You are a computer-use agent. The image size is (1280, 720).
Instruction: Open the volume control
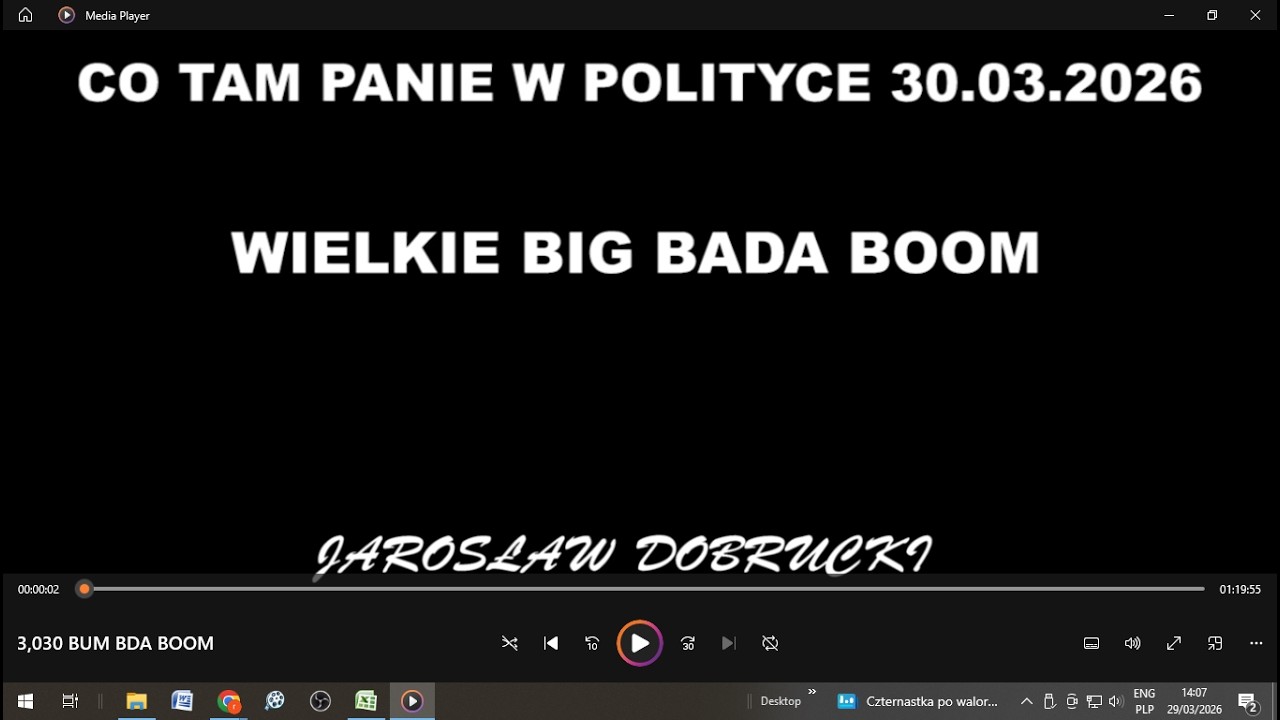pyautogui.click(x=1133, y=643)
